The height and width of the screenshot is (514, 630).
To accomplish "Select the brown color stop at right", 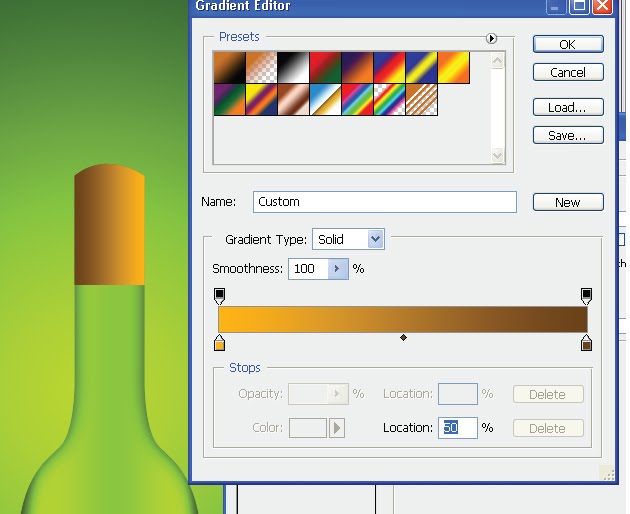I will 587,342.
